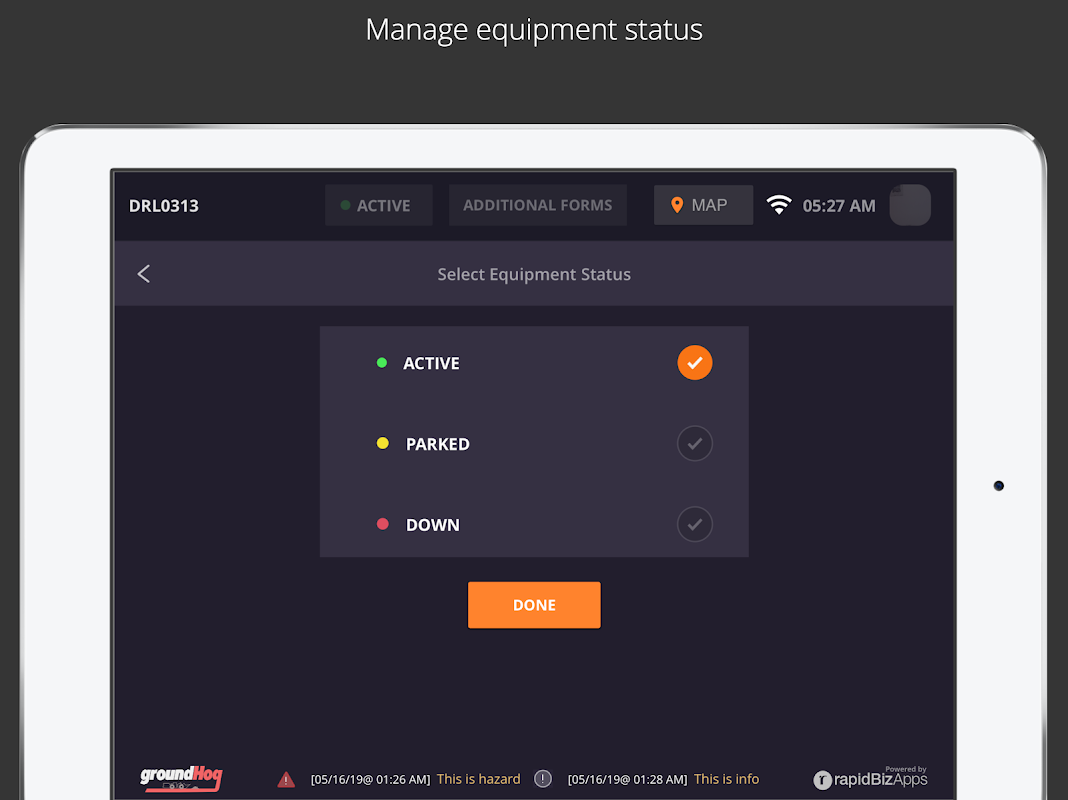Open the ACTIVE status button in header

[x=379, y=205]
